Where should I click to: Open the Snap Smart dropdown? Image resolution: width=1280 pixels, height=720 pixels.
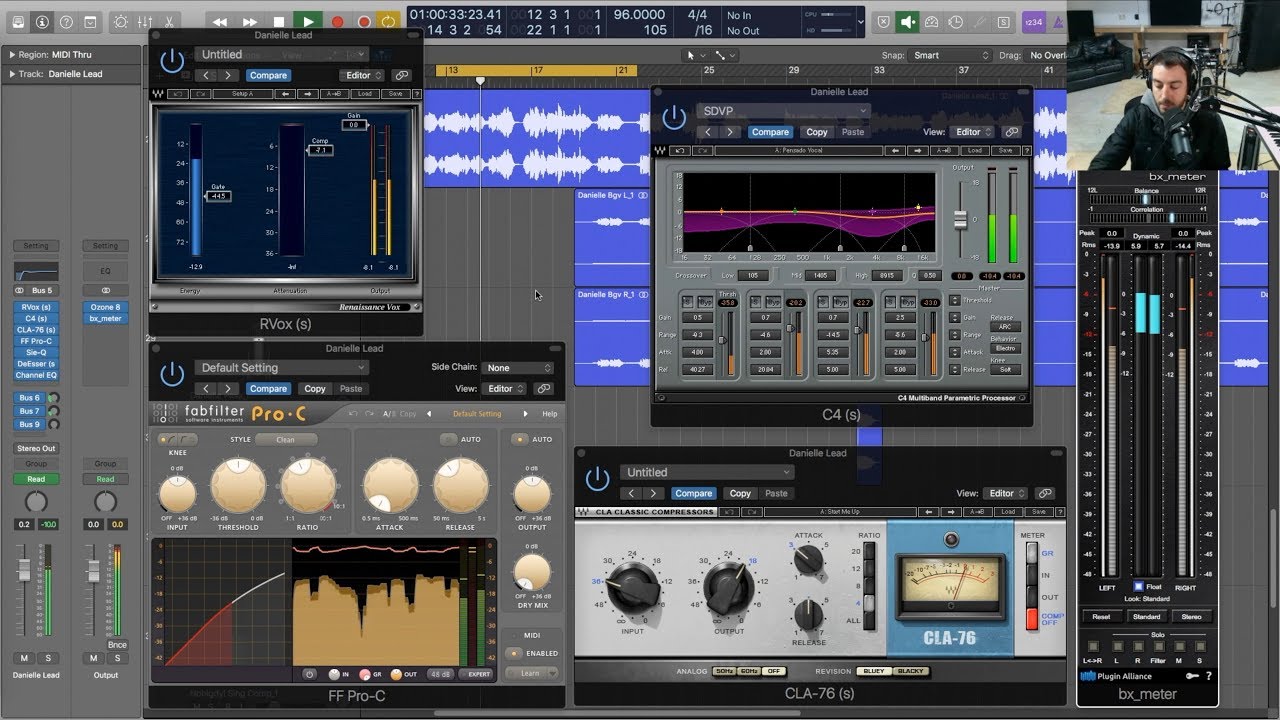950,55
